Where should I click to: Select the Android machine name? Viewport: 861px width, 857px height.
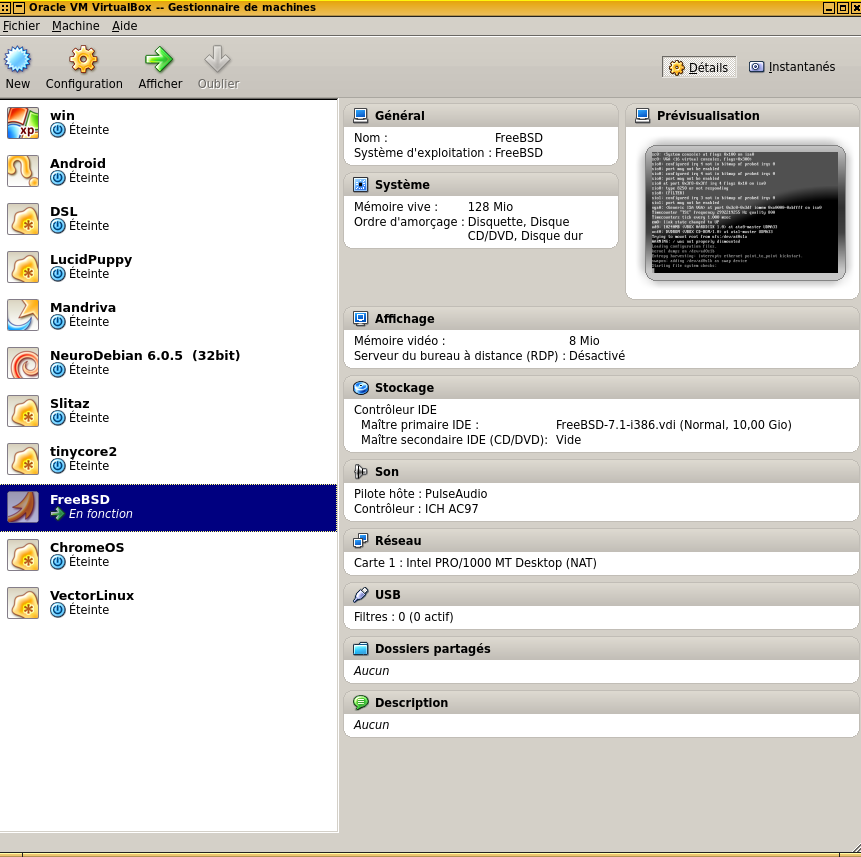[x=78, y=164]
